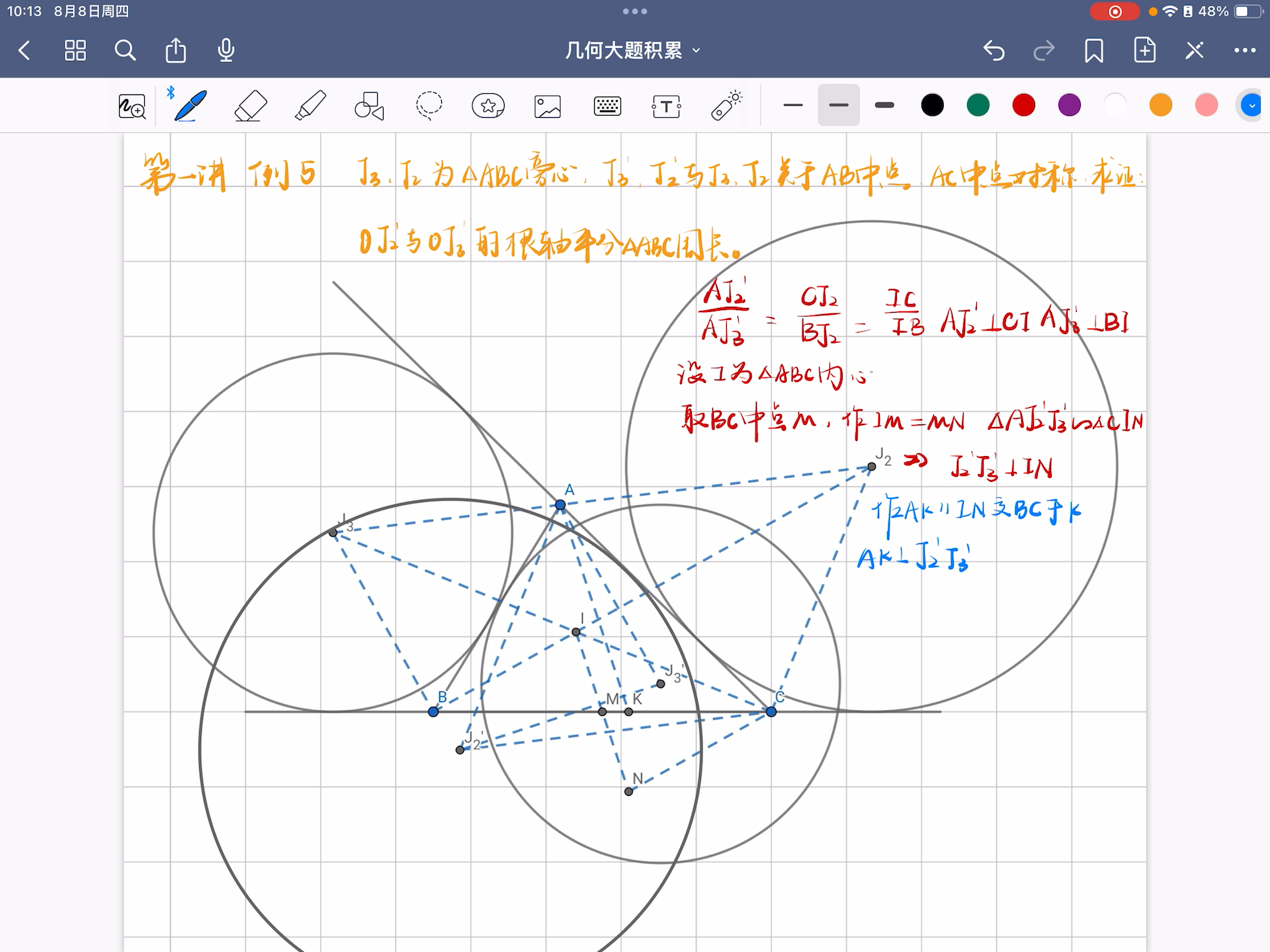Open the three-dot more options menu
The image size is (1270, 952).
(1245, 50)
